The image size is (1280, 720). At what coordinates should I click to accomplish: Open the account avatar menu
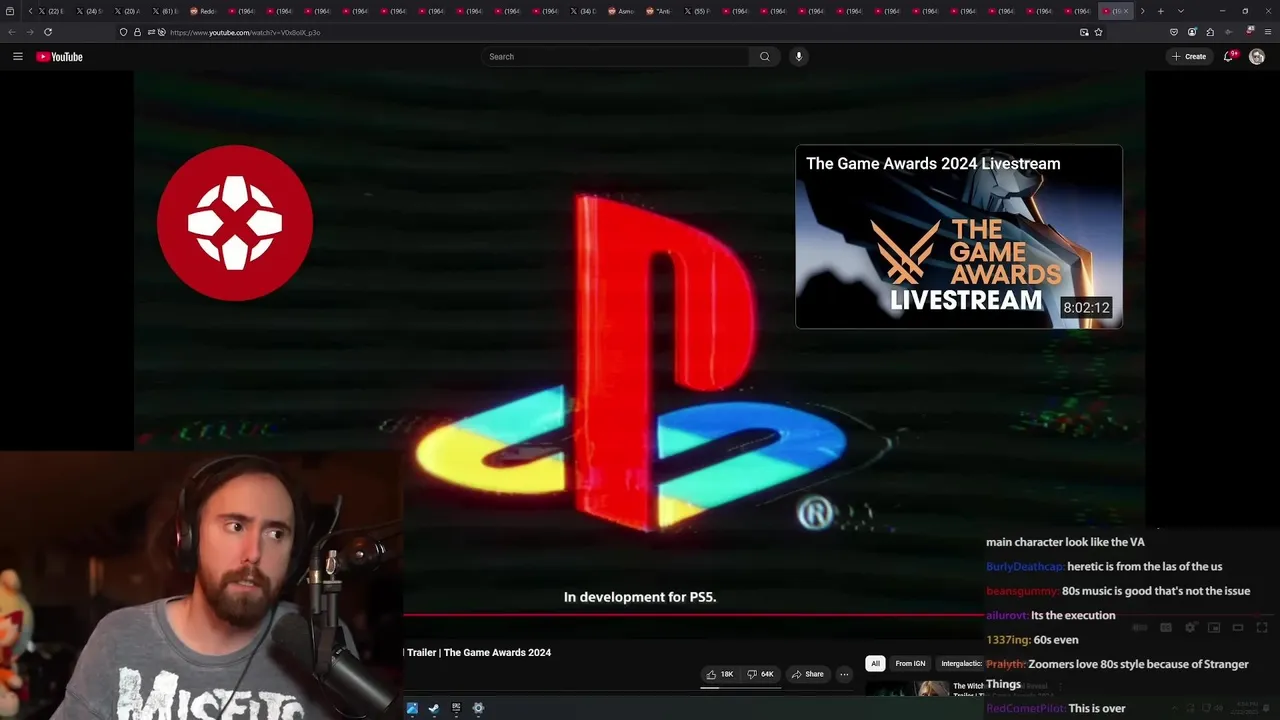point(1257,57)
